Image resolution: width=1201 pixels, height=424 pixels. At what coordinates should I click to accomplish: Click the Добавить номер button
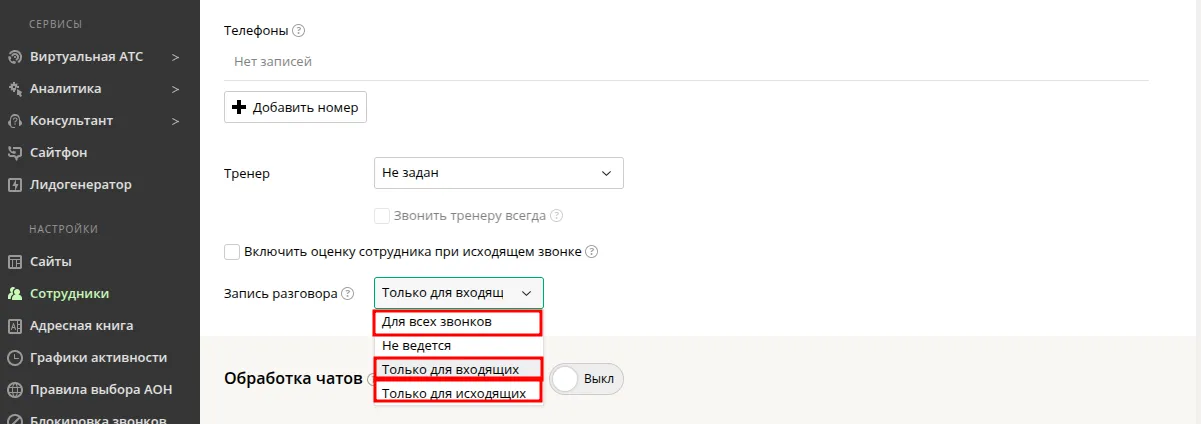click(295, 107)
